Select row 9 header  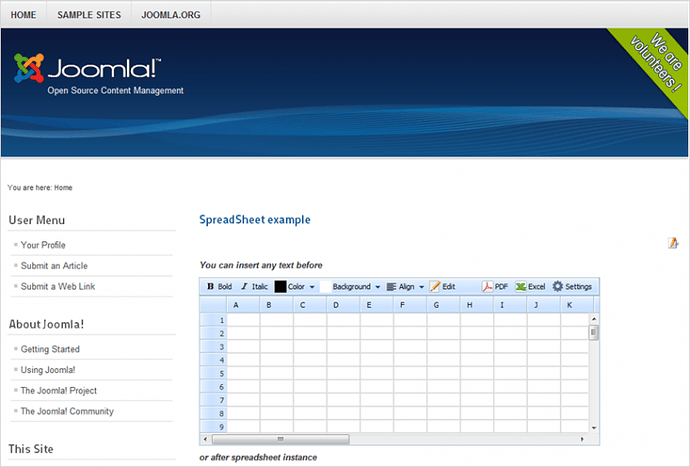coord(213,426)
